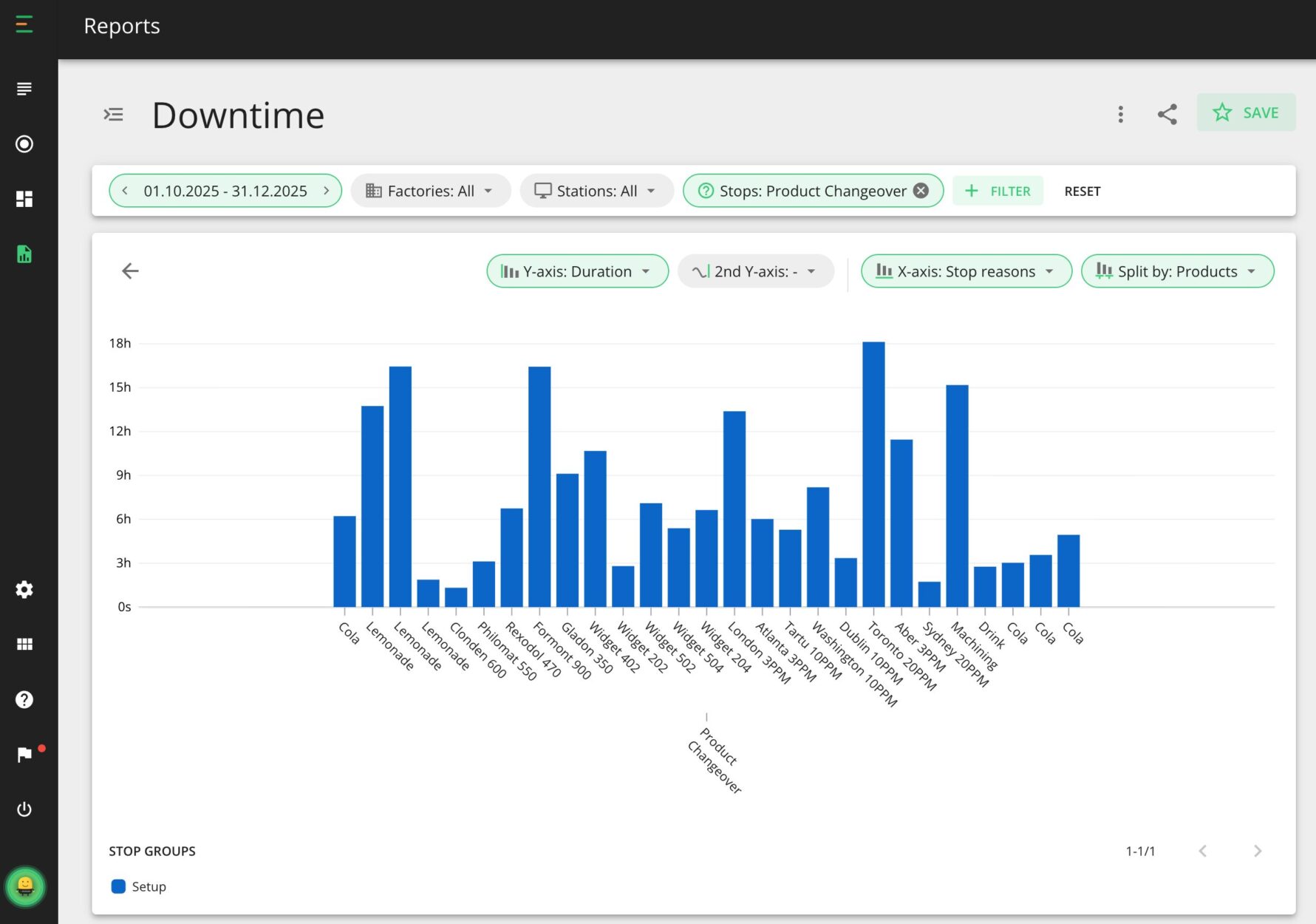
Task: Open the Stations: All filter menu
Action: tap(596, 190)
